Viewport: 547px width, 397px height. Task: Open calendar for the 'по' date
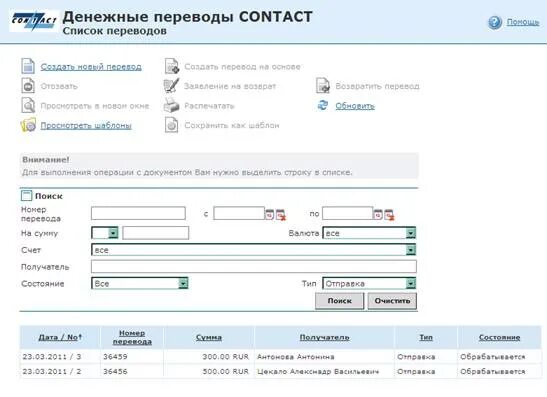tap(378, 214)
